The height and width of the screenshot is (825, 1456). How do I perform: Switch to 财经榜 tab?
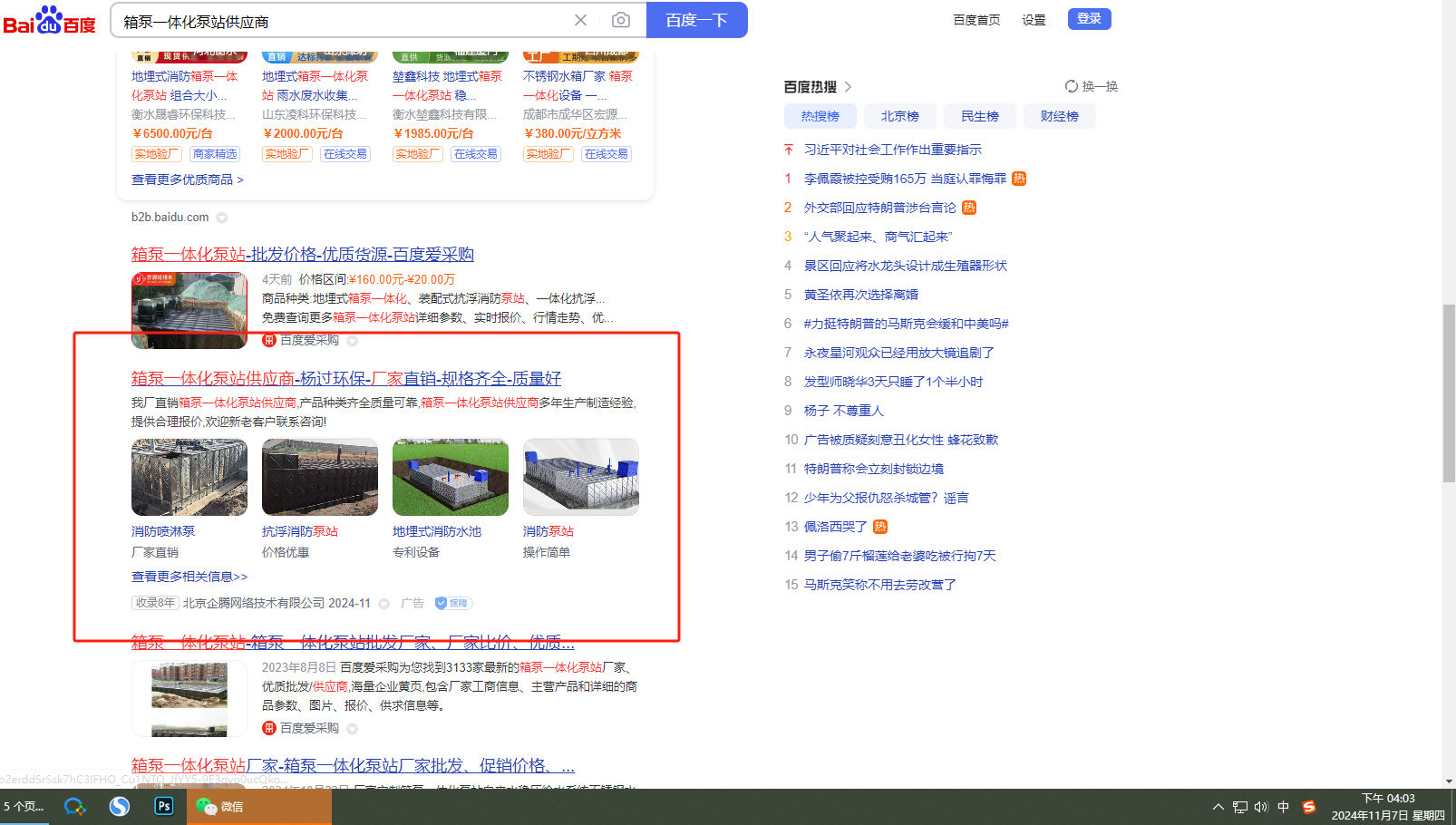click(x=1060, y=116)
